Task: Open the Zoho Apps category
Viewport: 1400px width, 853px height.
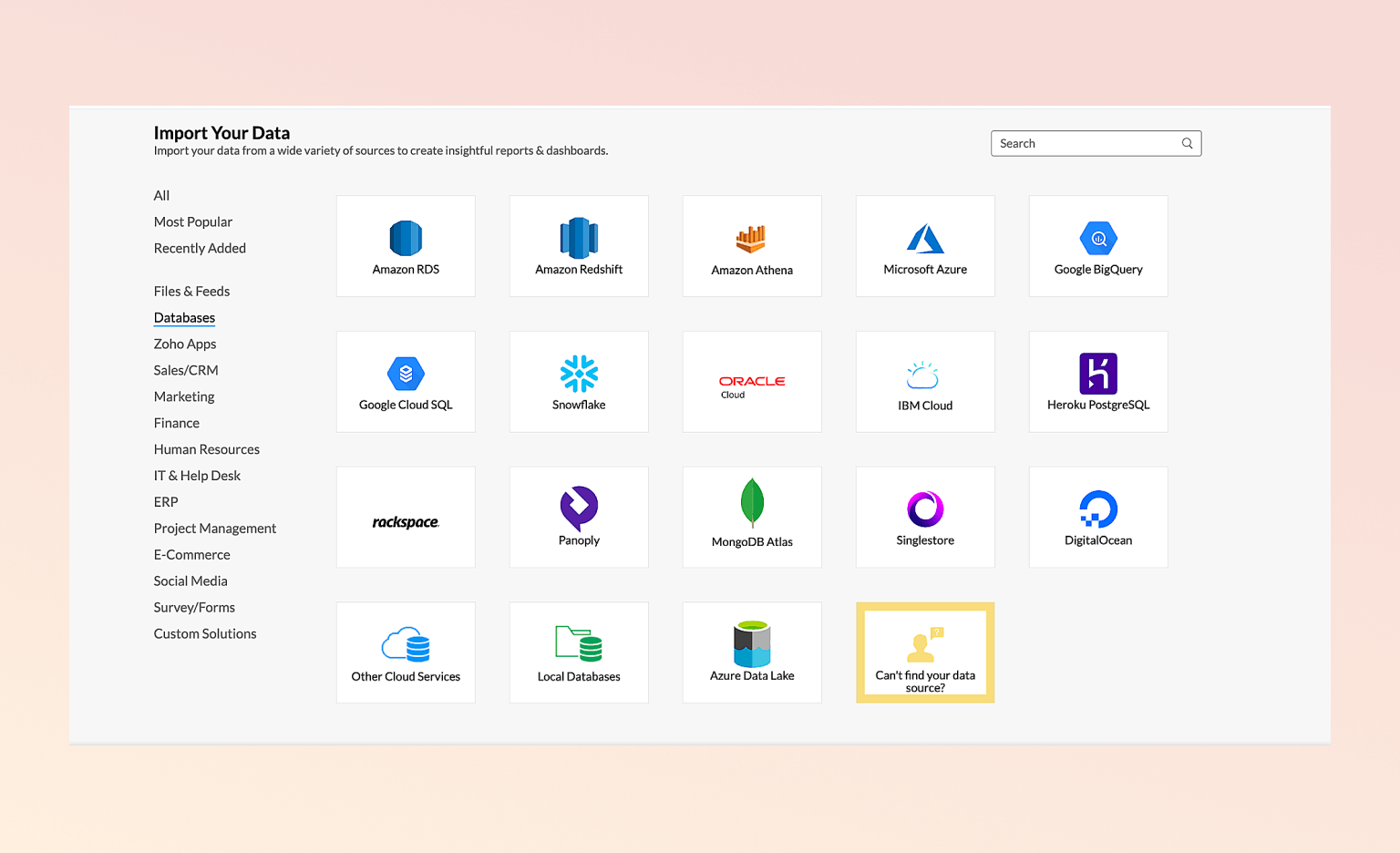Action: [x=185, y=344]
